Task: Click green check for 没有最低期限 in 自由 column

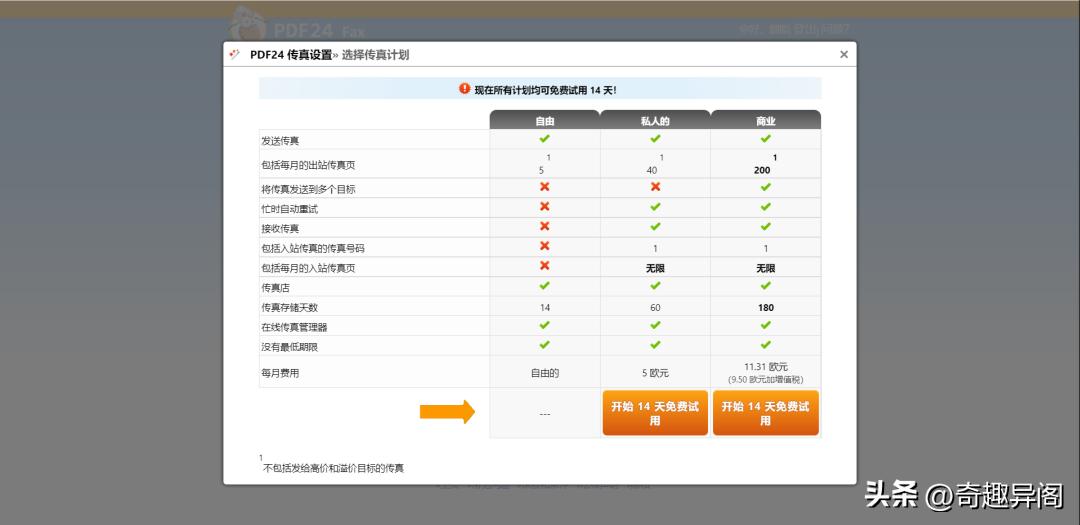Action: tap(545, 344)
